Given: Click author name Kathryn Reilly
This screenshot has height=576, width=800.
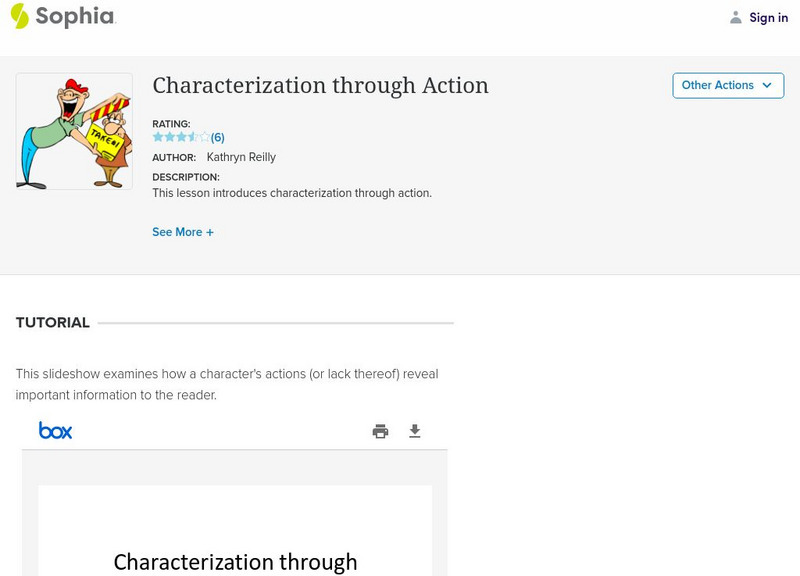Looking at the screenshot, I should pyautogui.click(x=241, y=157).
